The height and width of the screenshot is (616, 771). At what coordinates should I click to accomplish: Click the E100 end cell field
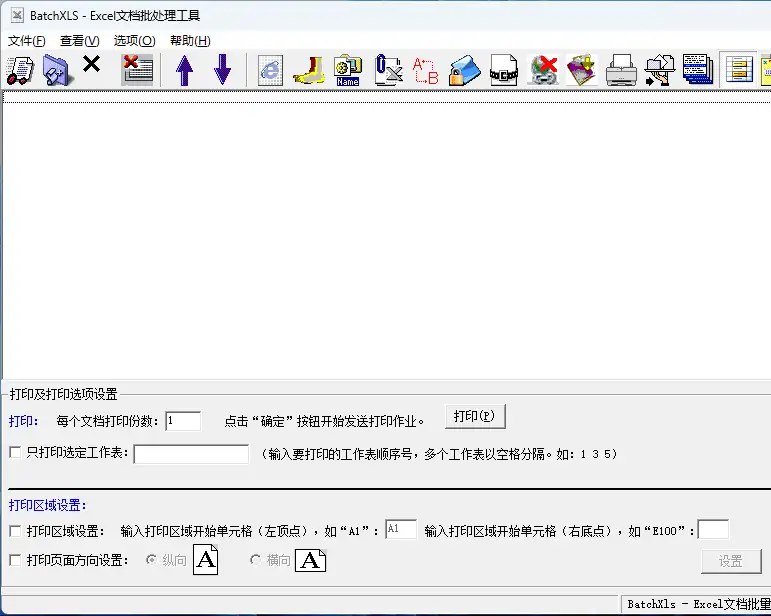coord(713,529)
